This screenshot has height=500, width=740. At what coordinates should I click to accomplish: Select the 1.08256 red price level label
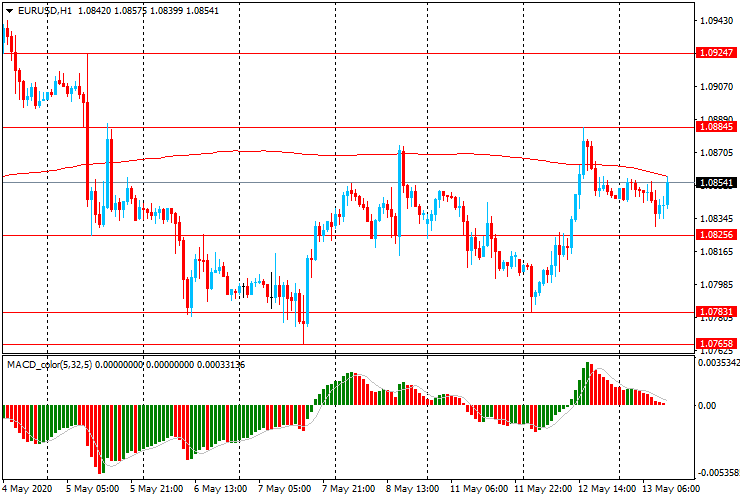coord(716,234)
